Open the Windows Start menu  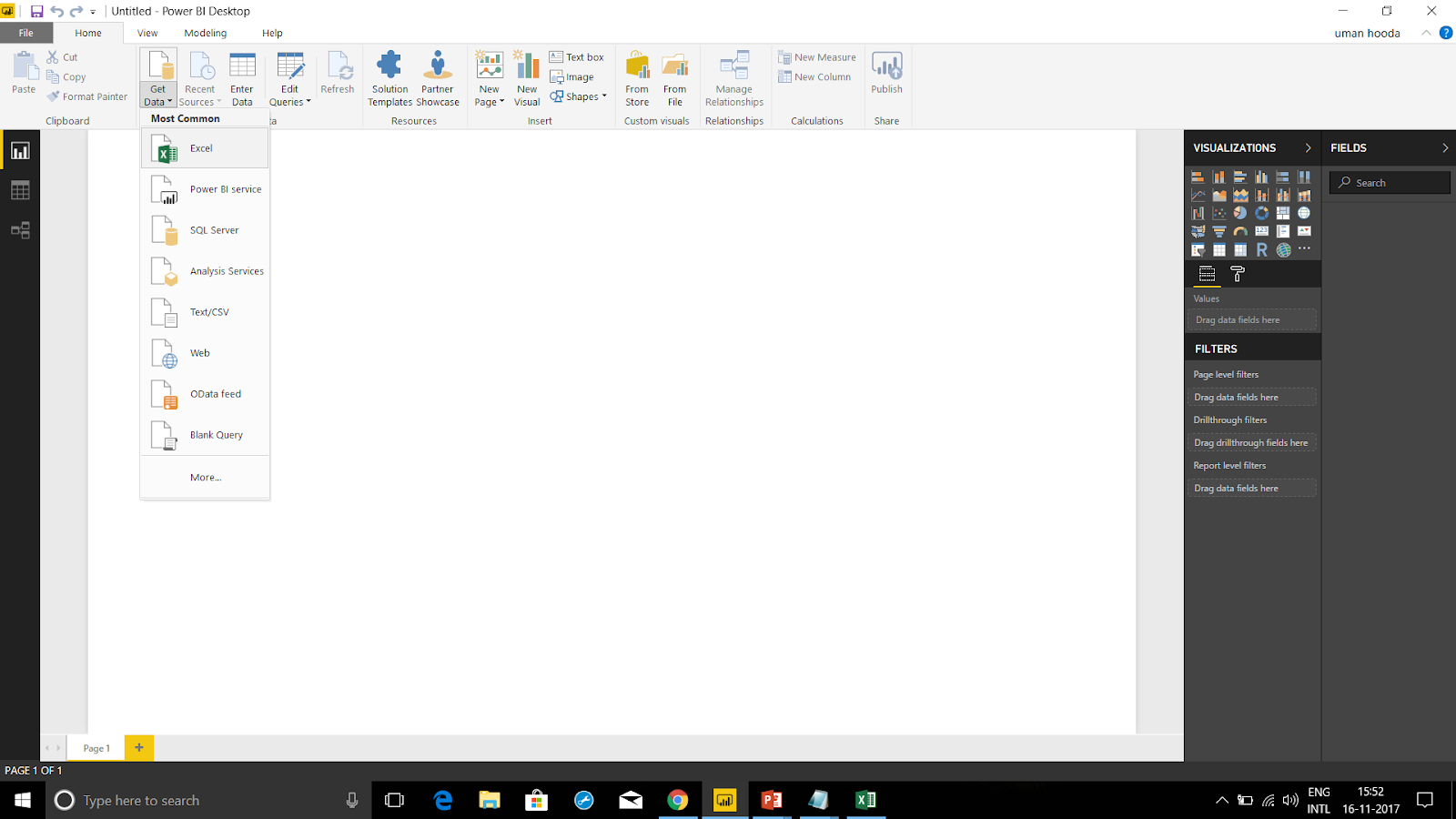pyautogui.click(x=23, y=800)
